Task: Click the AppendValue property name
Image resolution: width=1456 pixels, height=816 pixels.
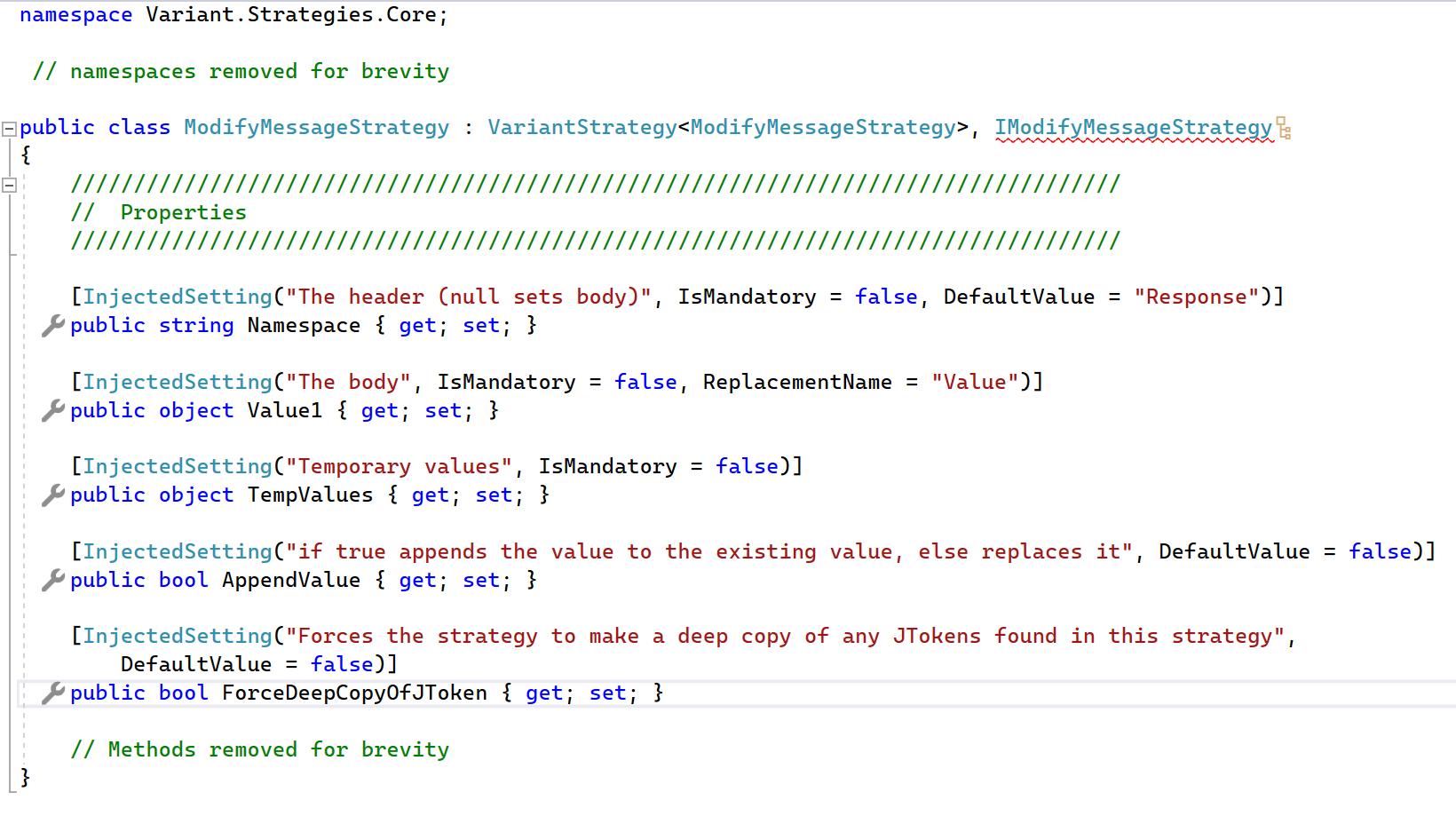Action: point(291,581)
